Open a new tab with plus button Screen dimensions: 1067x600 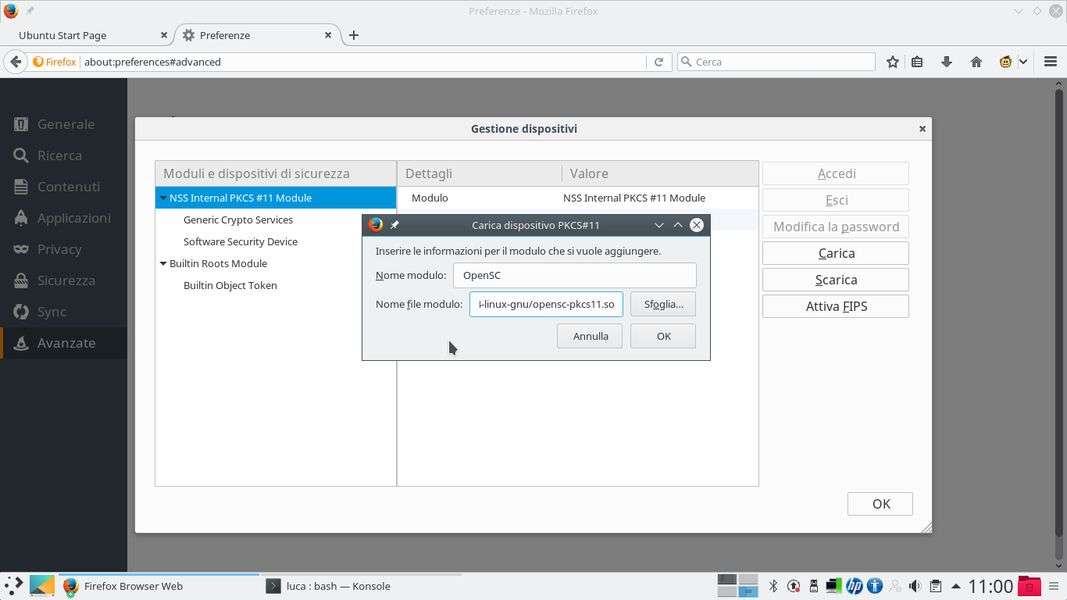pyautogui.click(x=353, y=35)
